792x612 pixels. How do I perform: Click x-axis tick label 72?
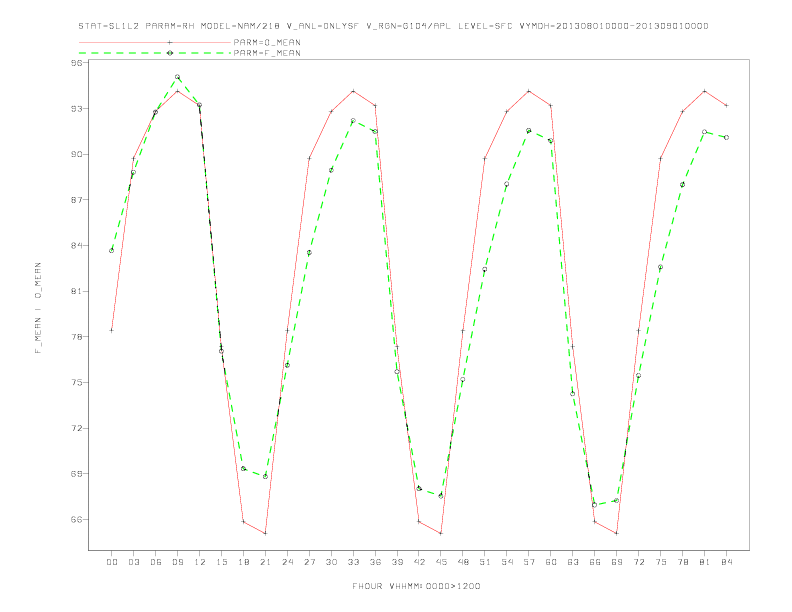(639, 562)
